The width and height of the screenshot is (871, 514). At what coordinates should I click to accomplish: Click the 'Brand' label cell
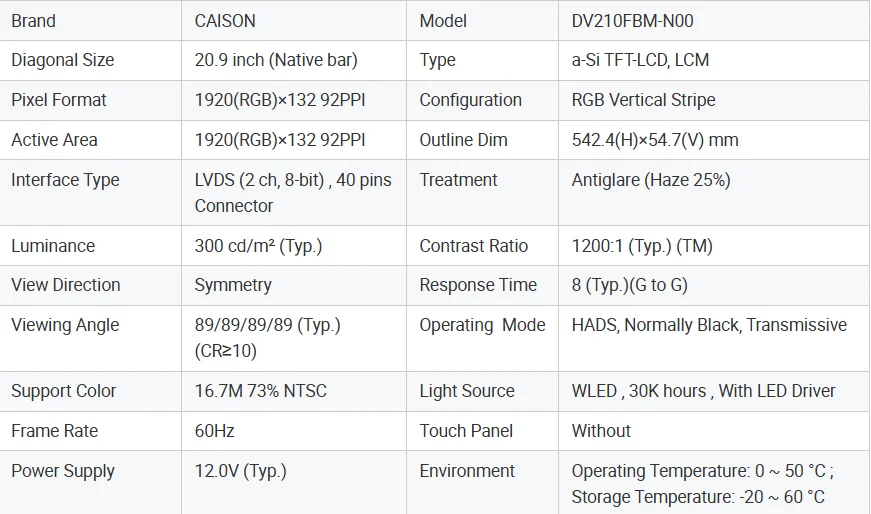click(33, 21)
